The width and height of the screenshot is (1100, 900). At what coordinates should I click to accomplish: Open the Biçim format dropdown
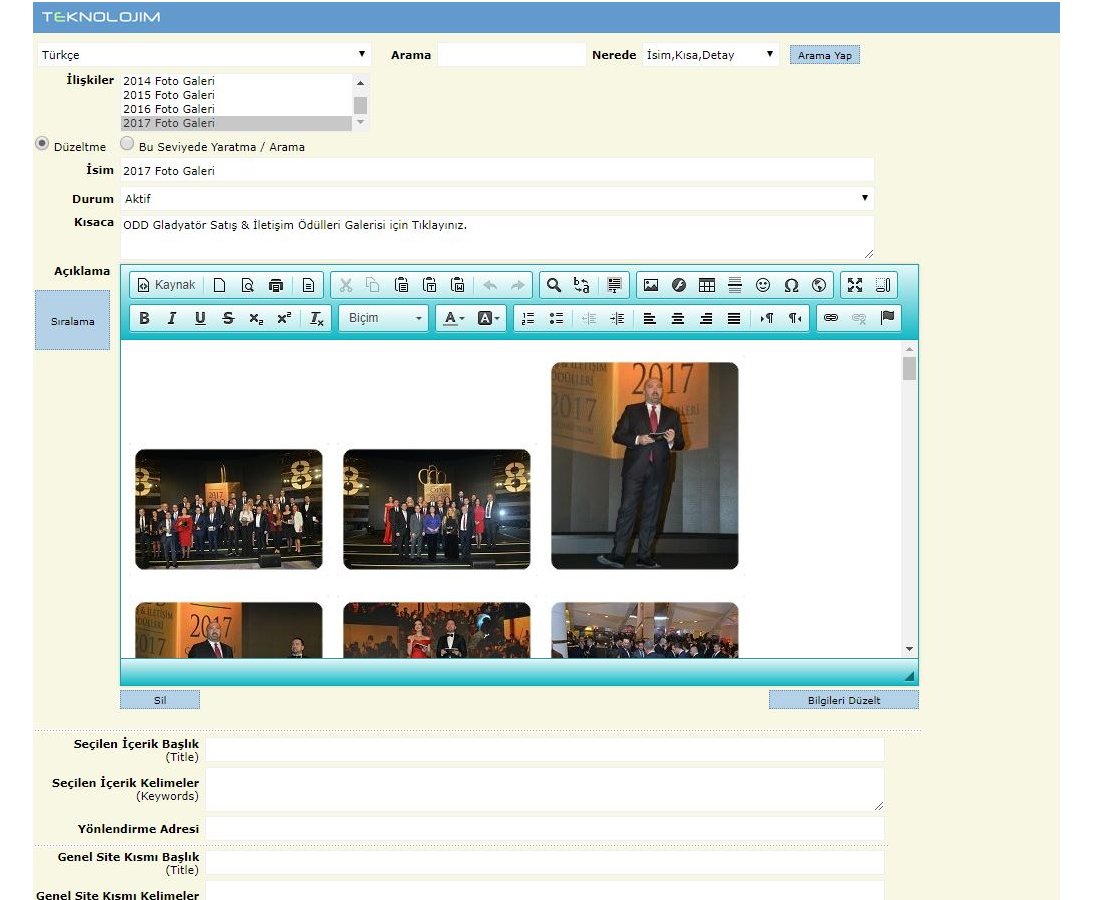(383, 318)
